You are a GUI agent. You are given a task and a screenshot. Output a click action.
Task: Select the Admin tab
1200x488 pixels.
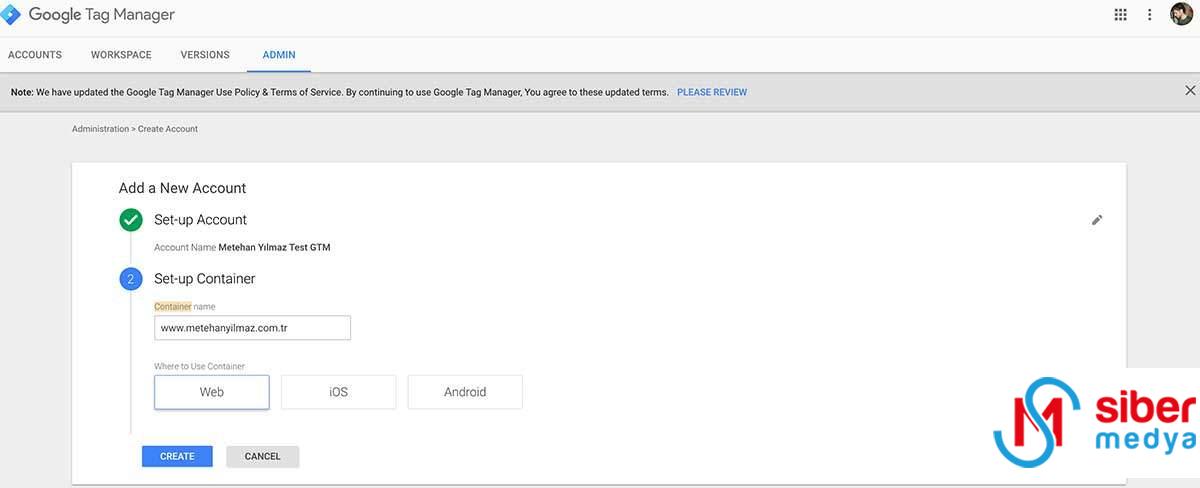tap(279, 55)
